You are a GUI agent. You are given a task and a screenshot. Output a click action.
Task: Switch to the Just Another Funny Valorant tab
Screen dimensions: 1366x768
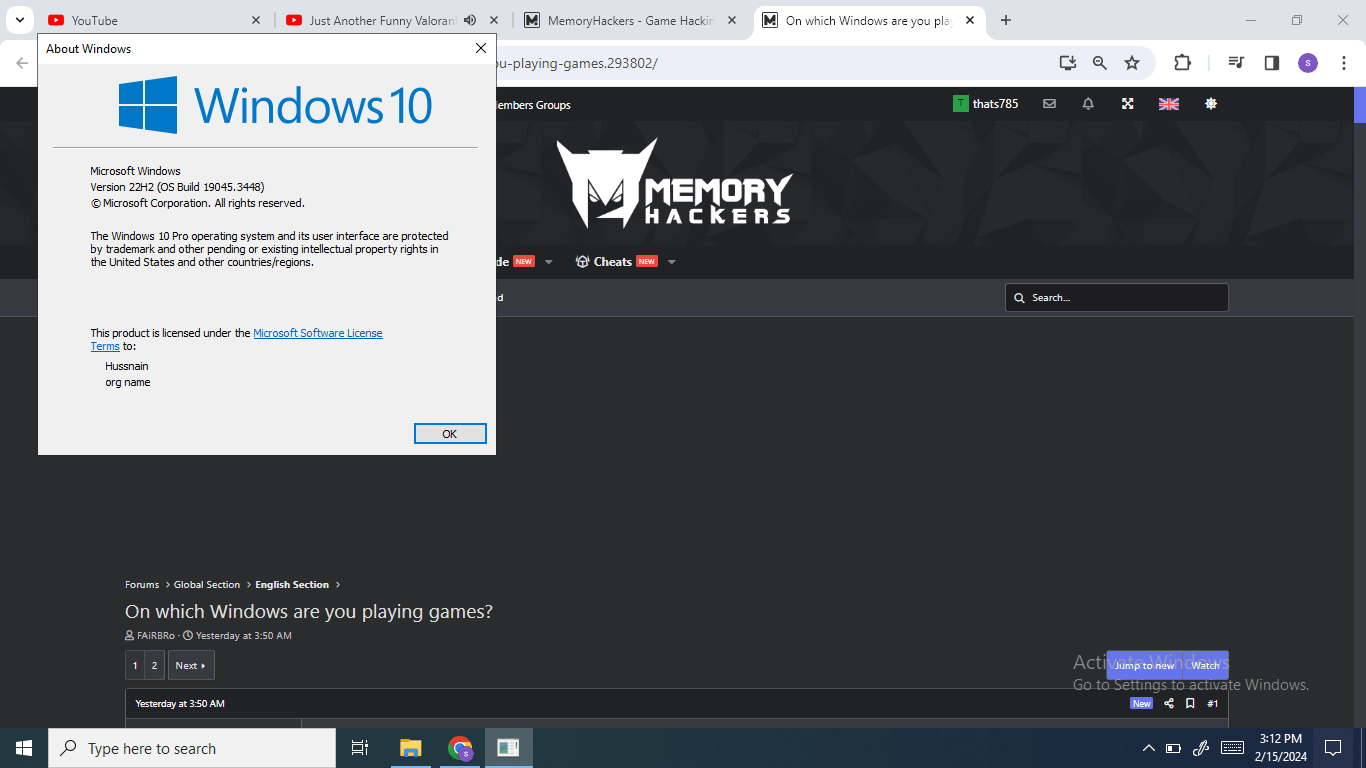click(x=392, y=20)
